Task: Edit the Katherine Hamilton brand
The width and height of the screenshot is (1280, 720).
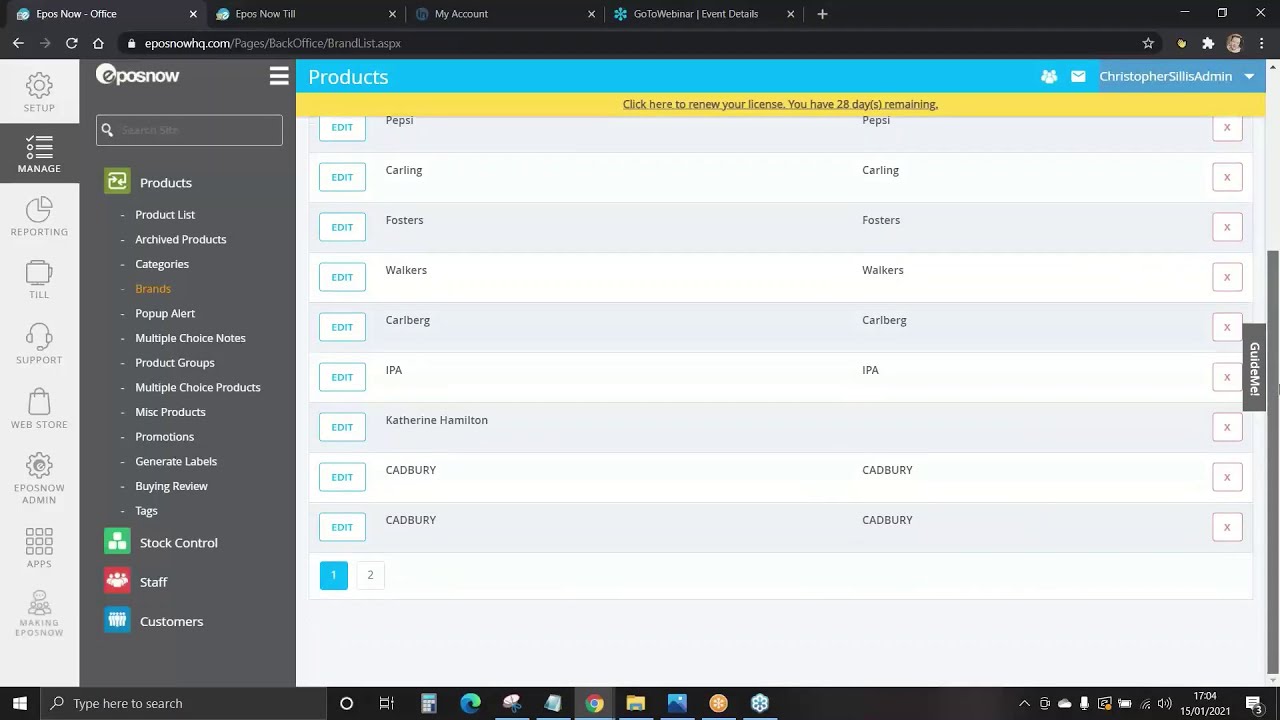Action: (342, 427)
